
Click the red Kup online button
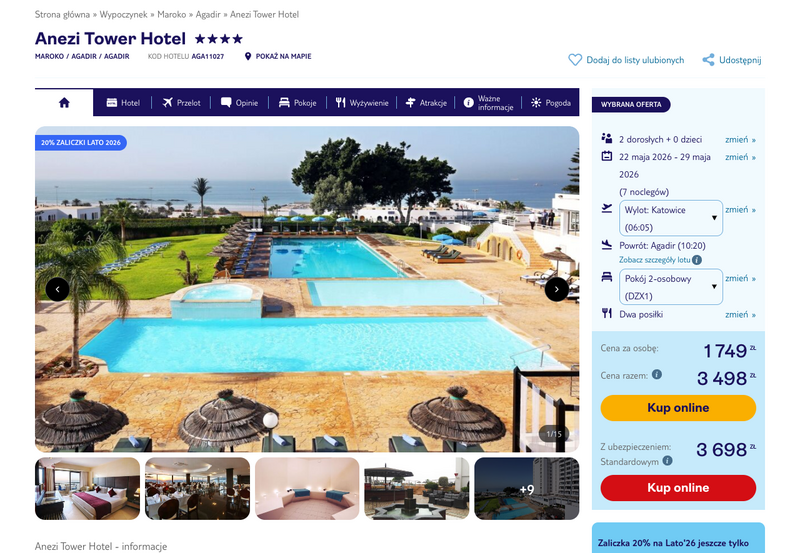(x=678, y=488)
